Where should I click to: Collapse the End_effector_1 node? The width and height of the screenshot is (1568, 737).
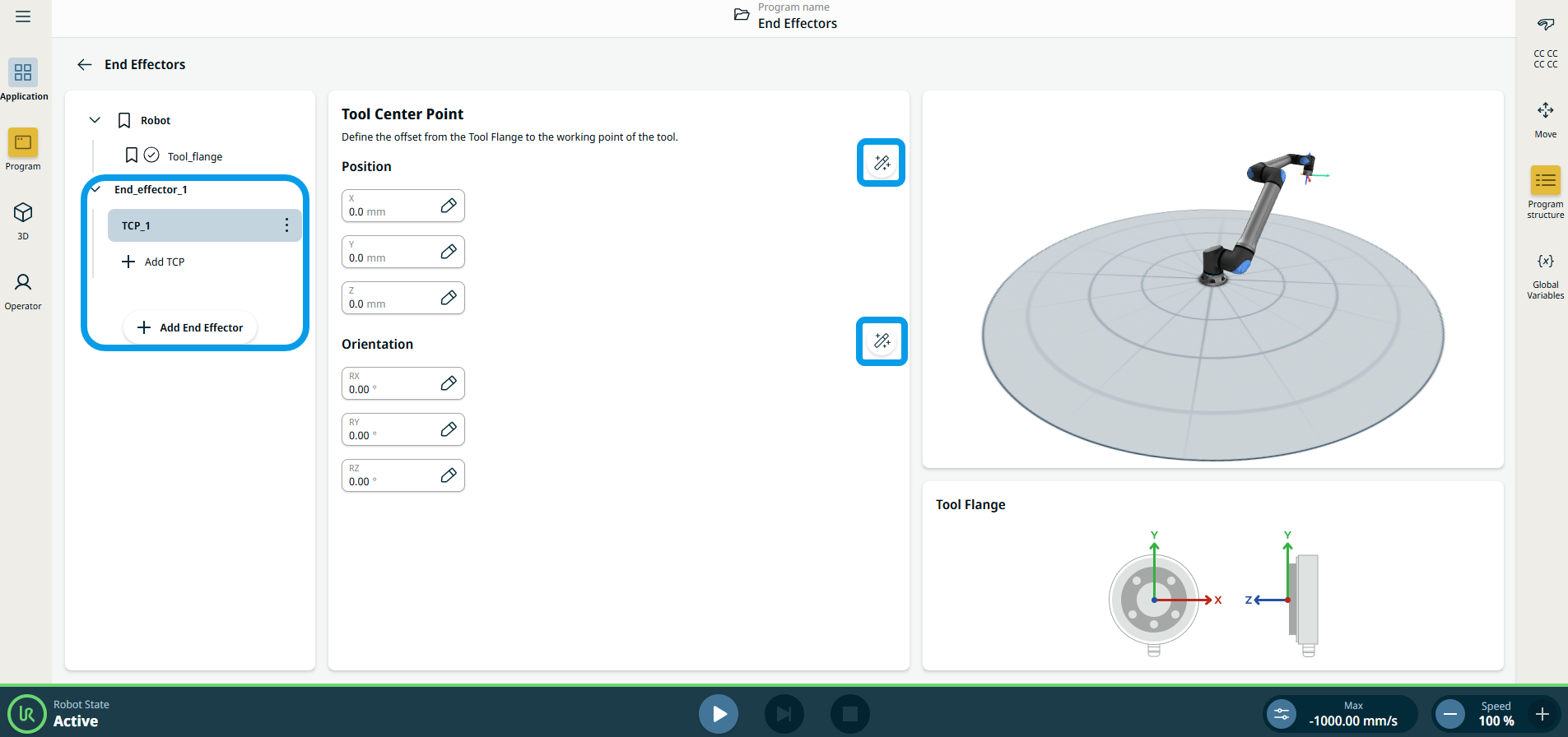[x=96, y=189]
